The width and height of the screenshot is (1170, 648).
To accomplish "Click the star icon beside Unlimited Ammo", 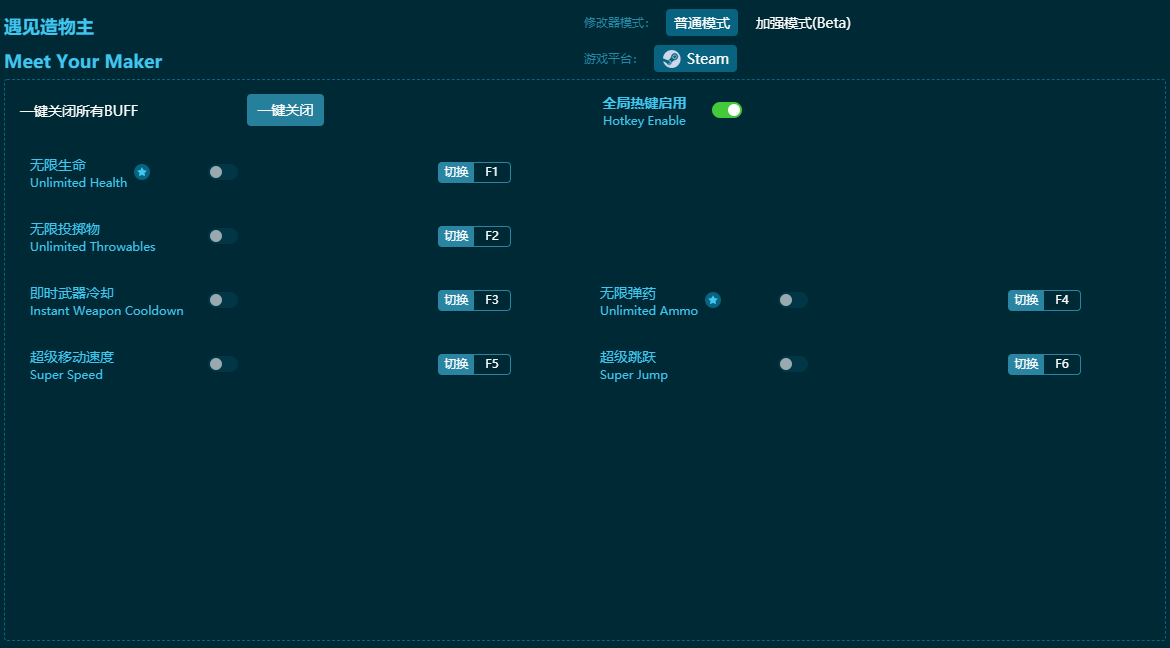I will tap(713, 300).
